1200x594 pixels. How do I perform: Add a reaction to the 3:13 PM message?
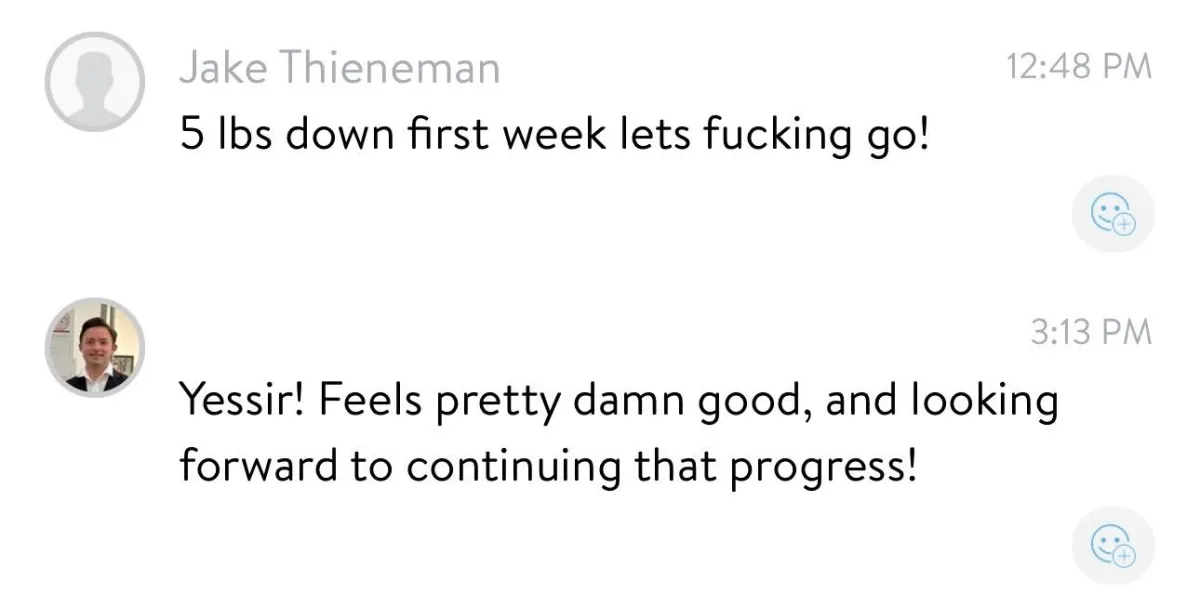tap(1113, 546)
